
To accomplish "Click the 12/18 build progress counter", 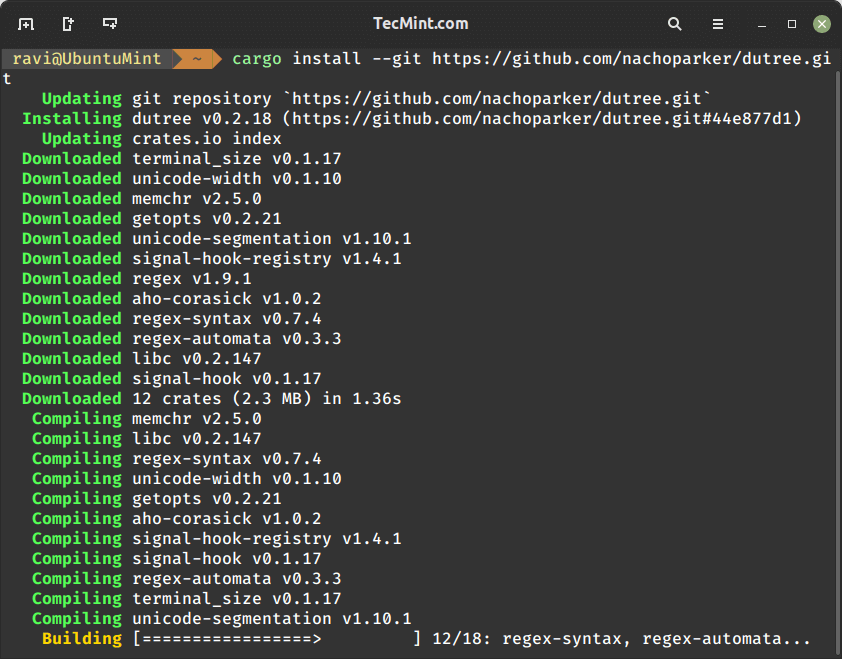I will (461, 639).
